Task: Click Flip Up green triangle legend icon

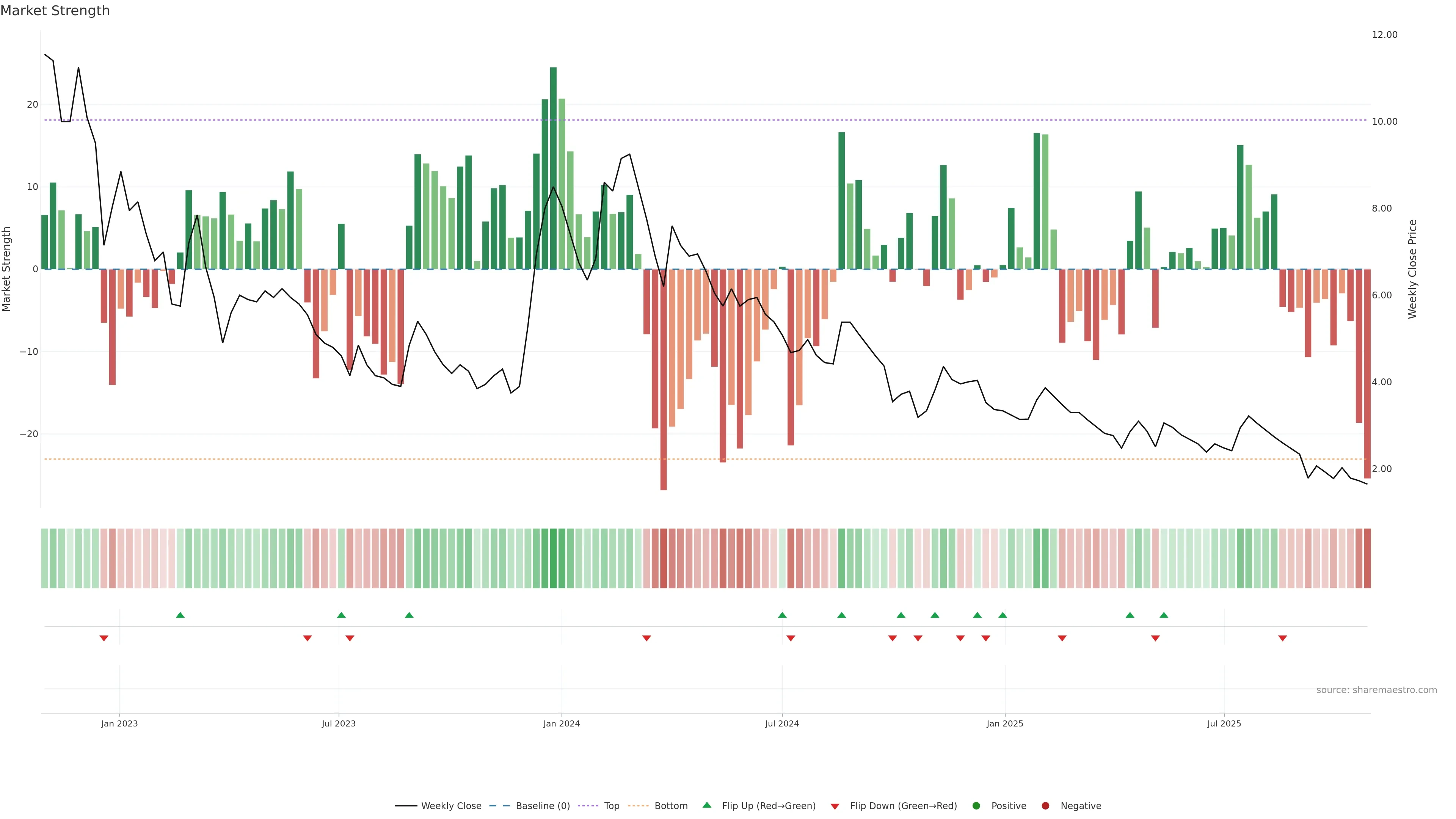Action: pyautogui.click(x=706, y=805)
